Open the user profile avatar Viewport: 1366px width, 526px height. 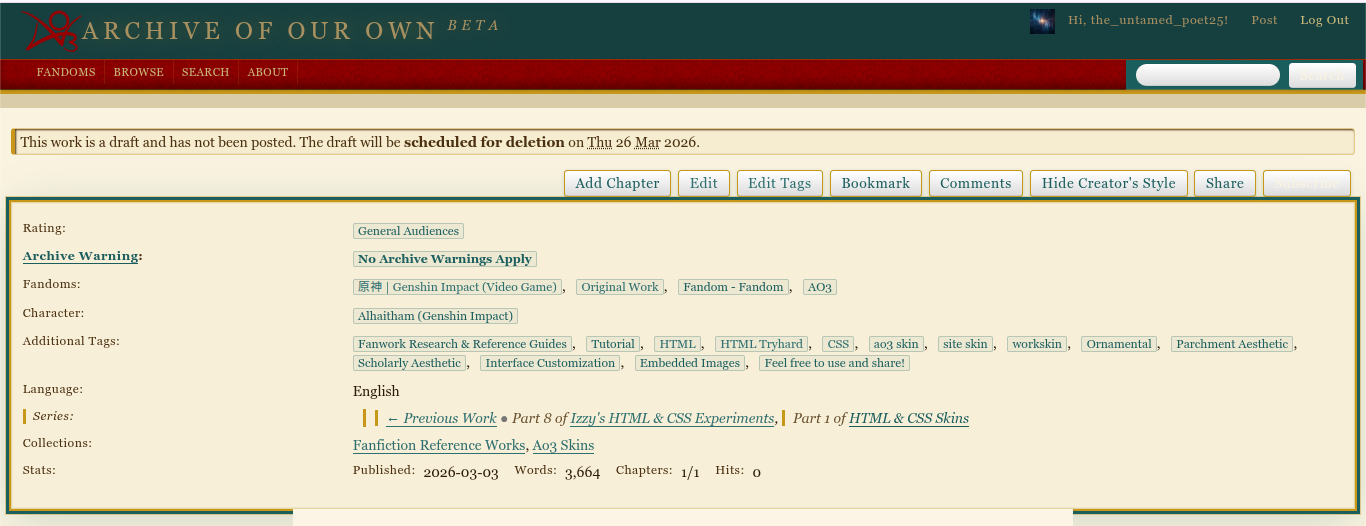[1042, 21]
